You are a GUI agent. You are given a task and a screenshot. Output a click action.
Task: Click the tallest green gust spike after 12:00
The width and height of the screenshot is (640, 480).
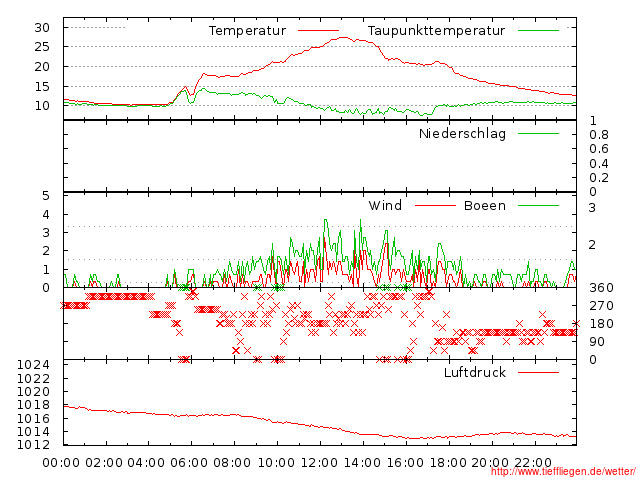click(x=325, y=220)
